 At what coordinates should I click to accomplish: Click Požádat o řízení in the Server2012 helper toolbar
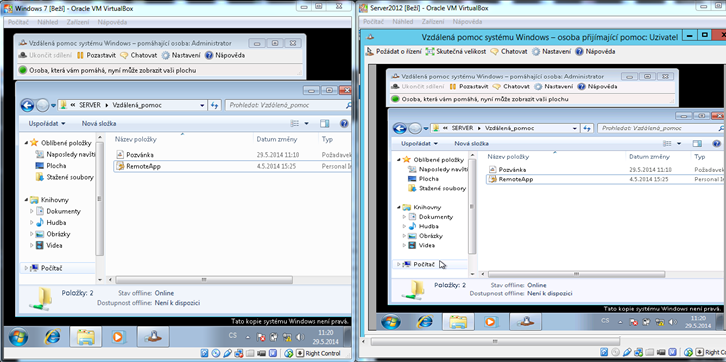click(x=394, y=51)
